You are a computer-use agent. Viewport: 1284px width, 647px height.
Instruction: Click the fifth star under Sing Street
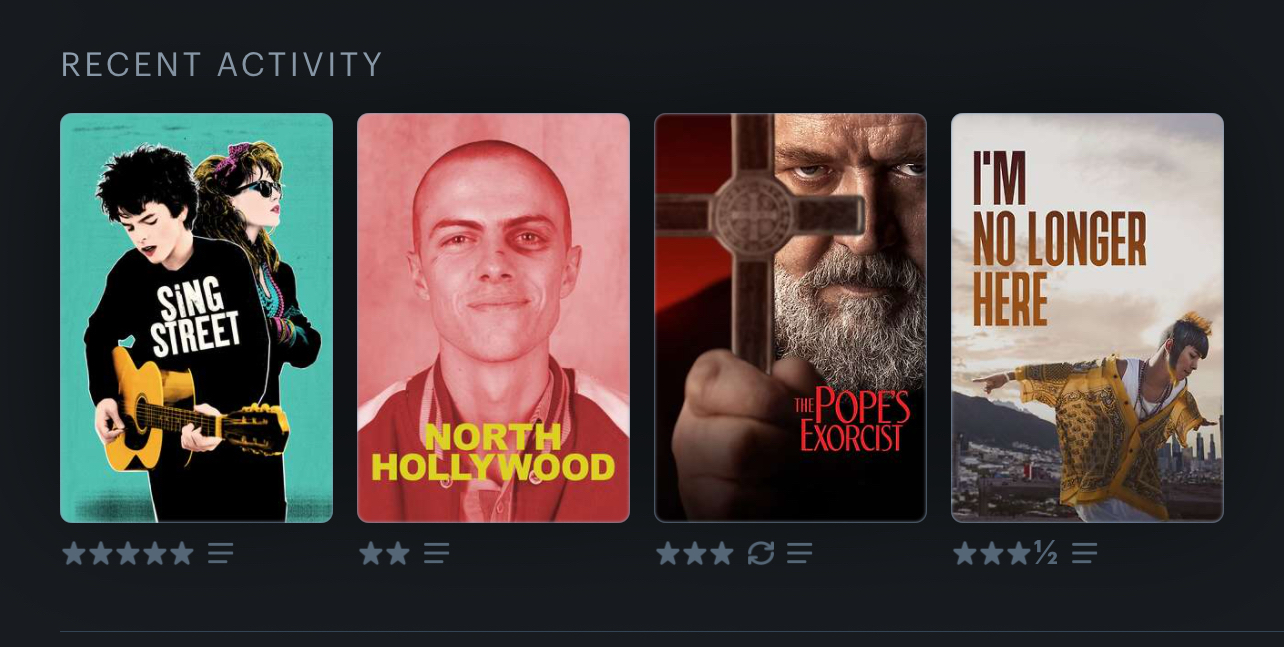coord(182,553)
